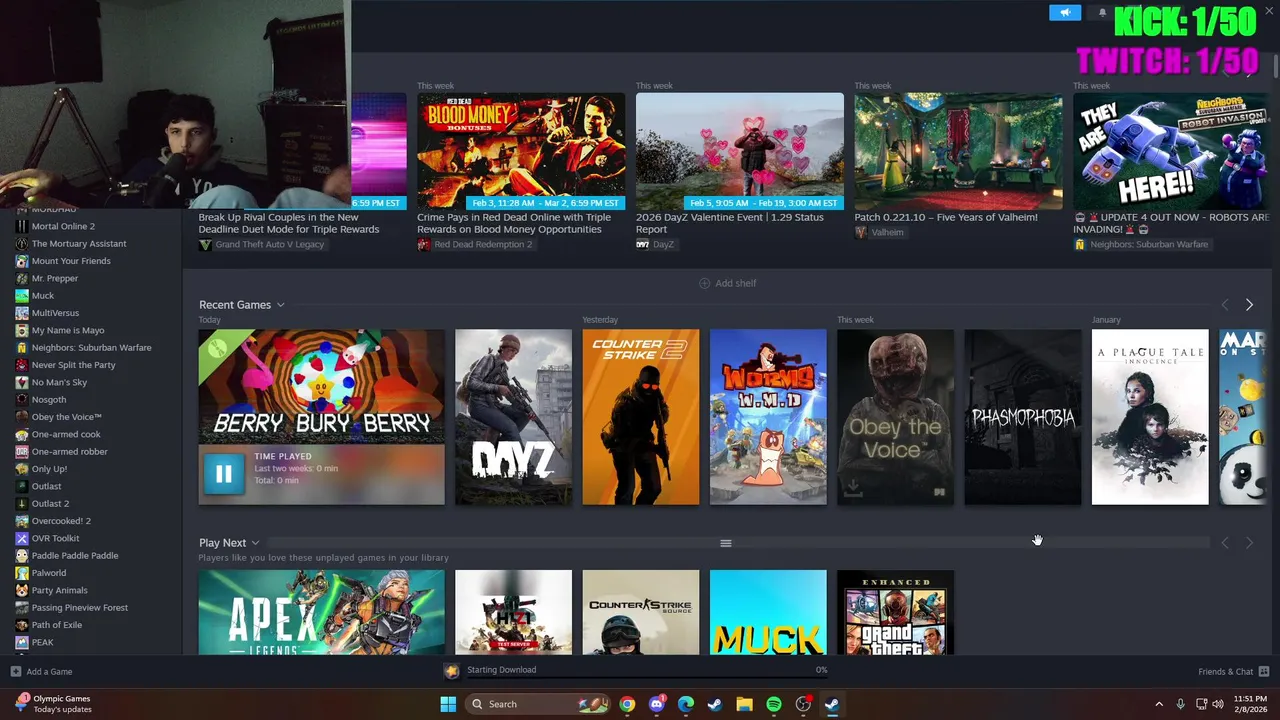Viewport: 1280px width, 720px height.
Task: Open Friends & Chat icon at bottom right
Action: [x=1264, y=671]
